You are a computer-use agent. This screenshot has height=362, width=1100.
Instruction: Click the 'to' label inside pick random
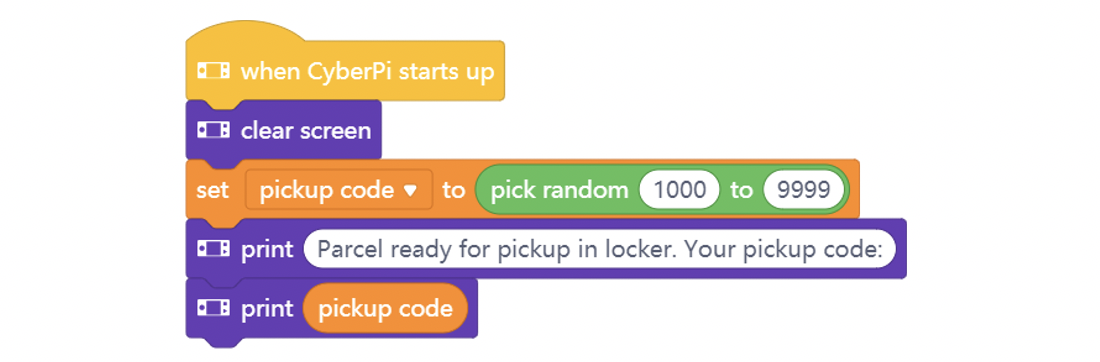742,190
